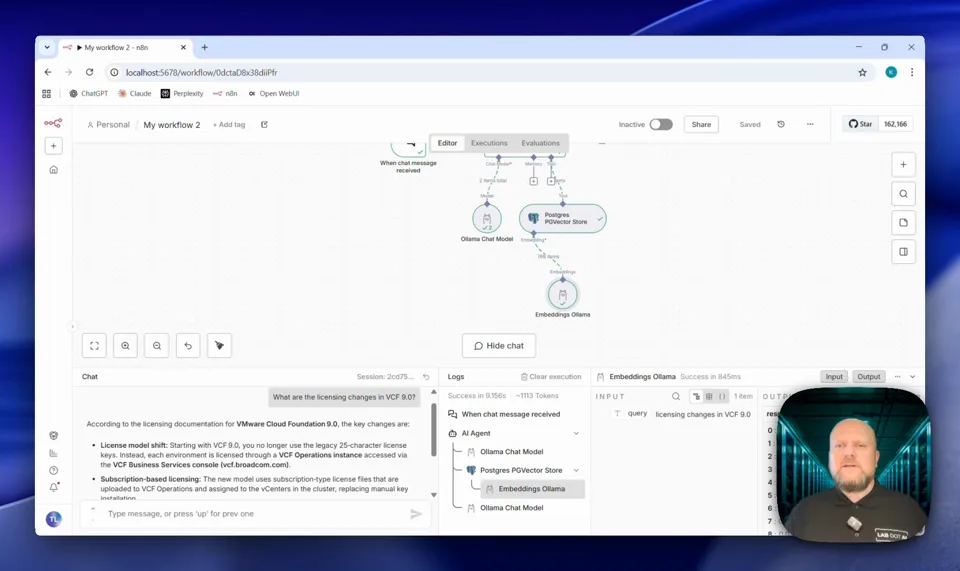Zoom in on the workflow canvas
Image resolution: width=960 pixels, height=571 pixels.
(125, 346)
